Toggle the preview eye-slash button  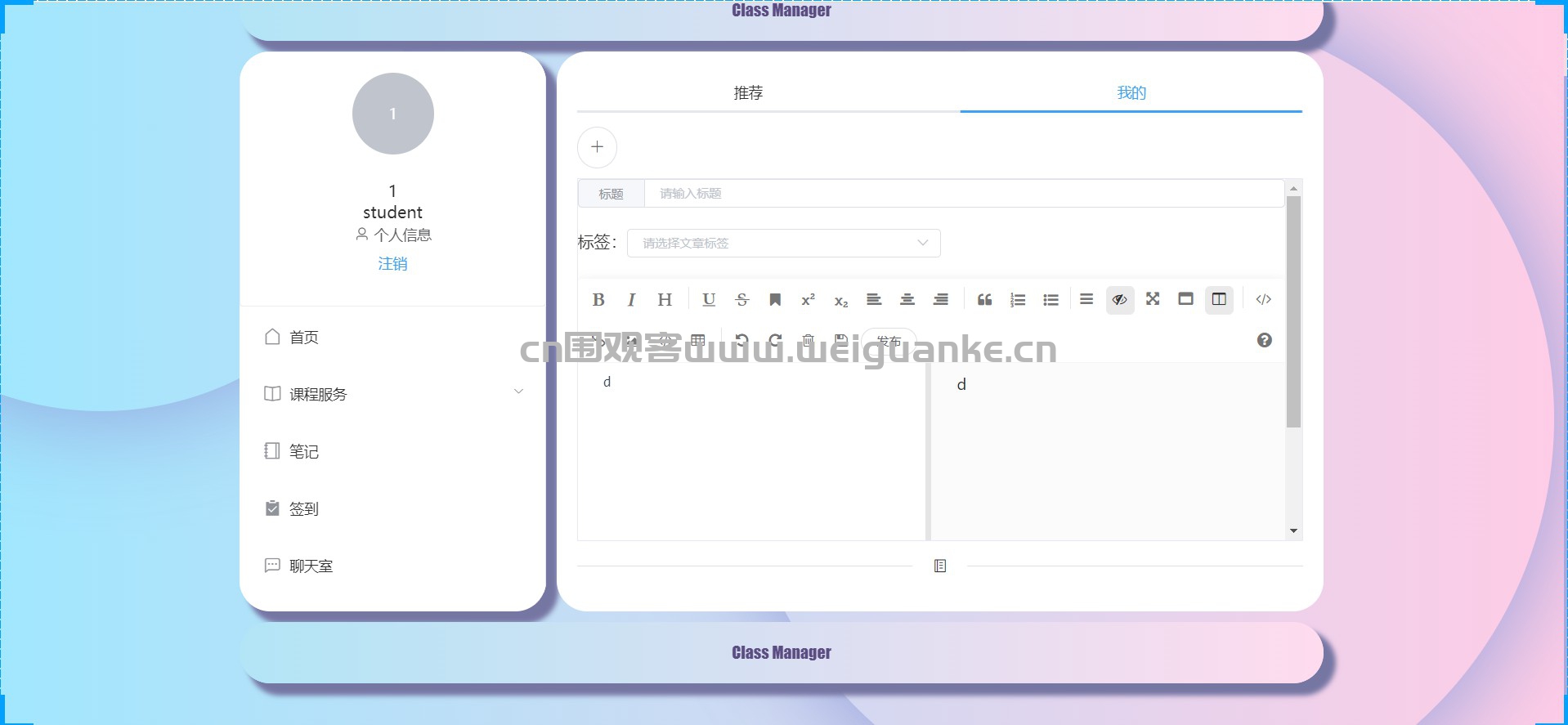pyautogui.click(x=1120, y=299)
